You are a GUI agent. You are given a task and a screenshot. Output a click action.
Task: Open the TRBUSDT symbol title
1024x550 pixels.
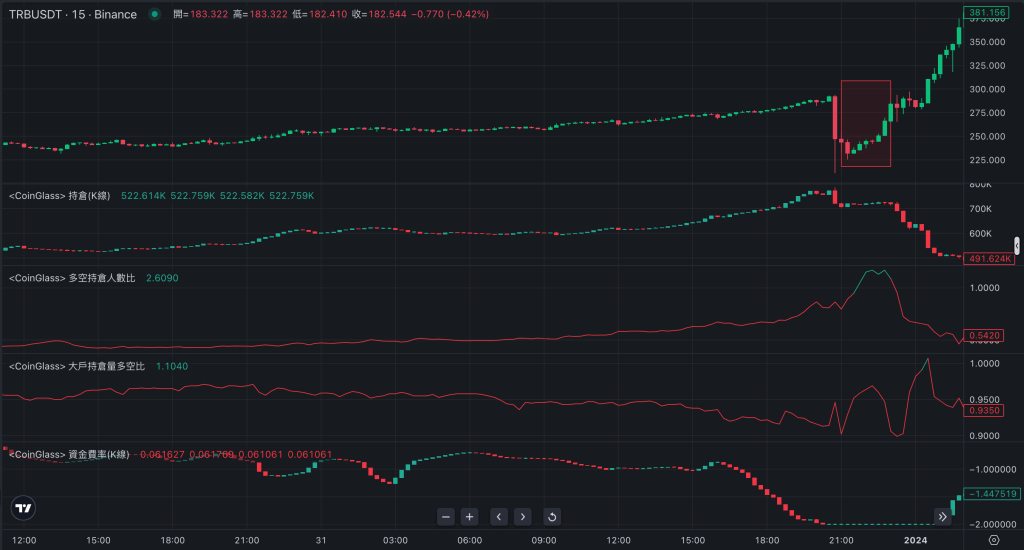click(72, 15)
